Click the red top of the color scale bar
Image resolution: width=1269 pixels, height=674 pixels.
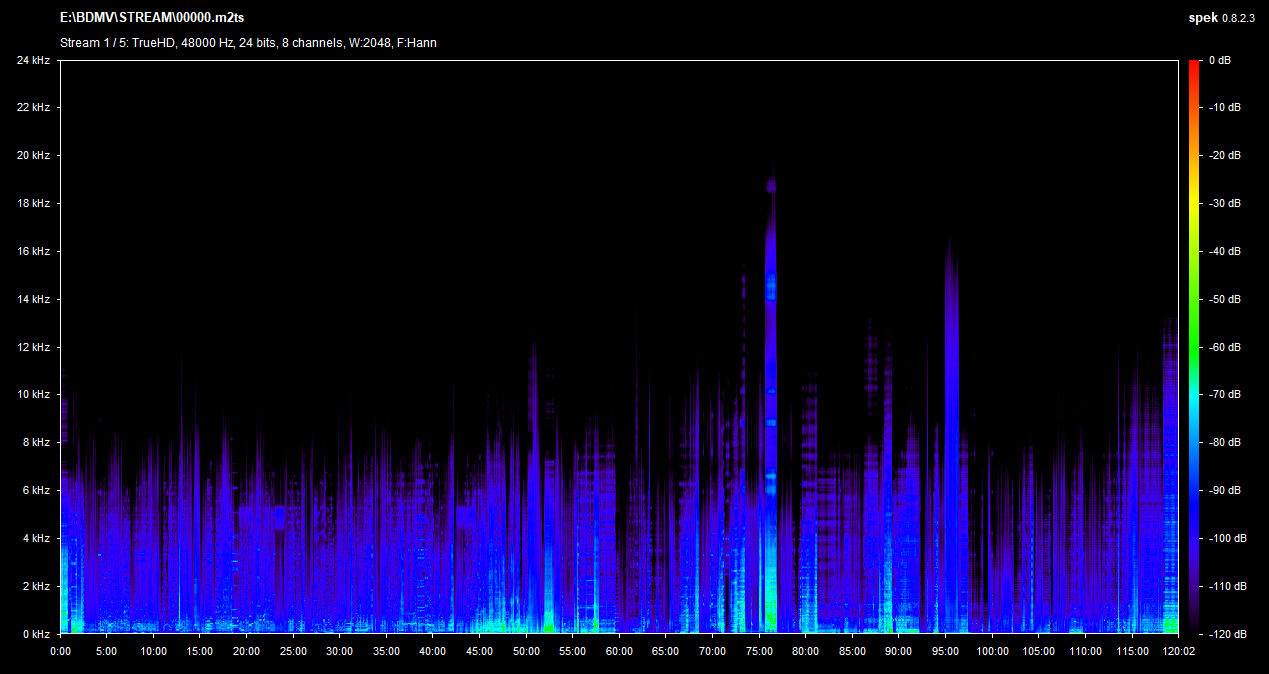(x=1195, y=66)
